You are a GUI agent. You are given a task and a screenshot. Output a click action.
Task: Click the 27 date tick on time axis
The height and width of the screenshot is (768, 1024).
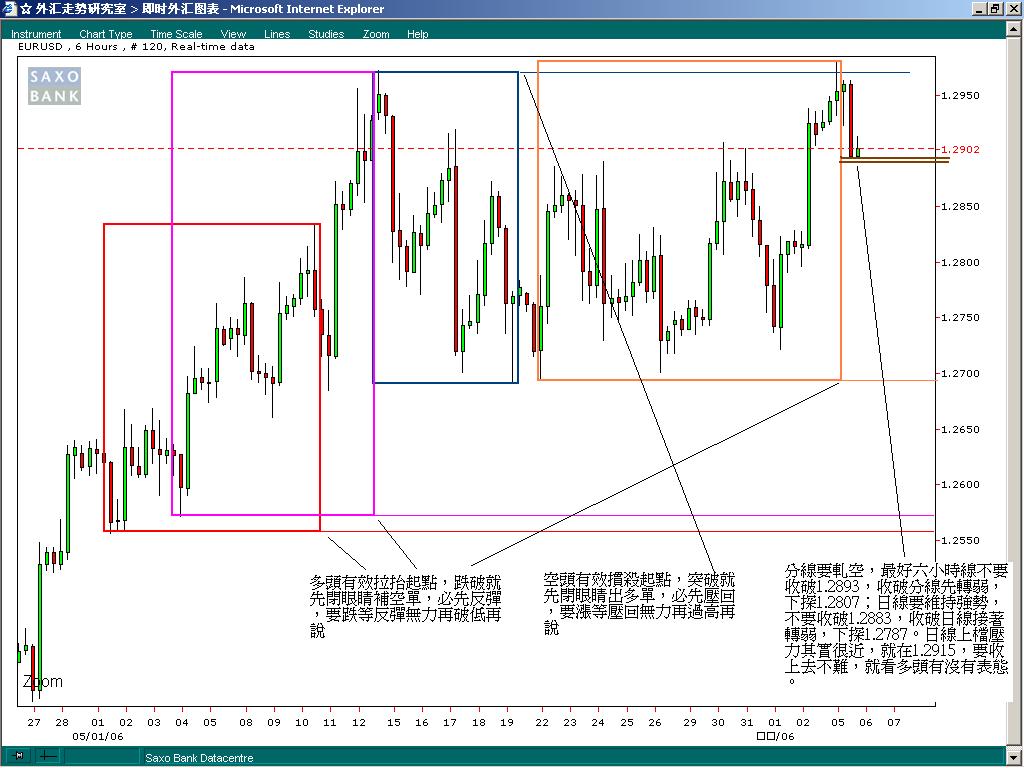click(x=34, y=722)
